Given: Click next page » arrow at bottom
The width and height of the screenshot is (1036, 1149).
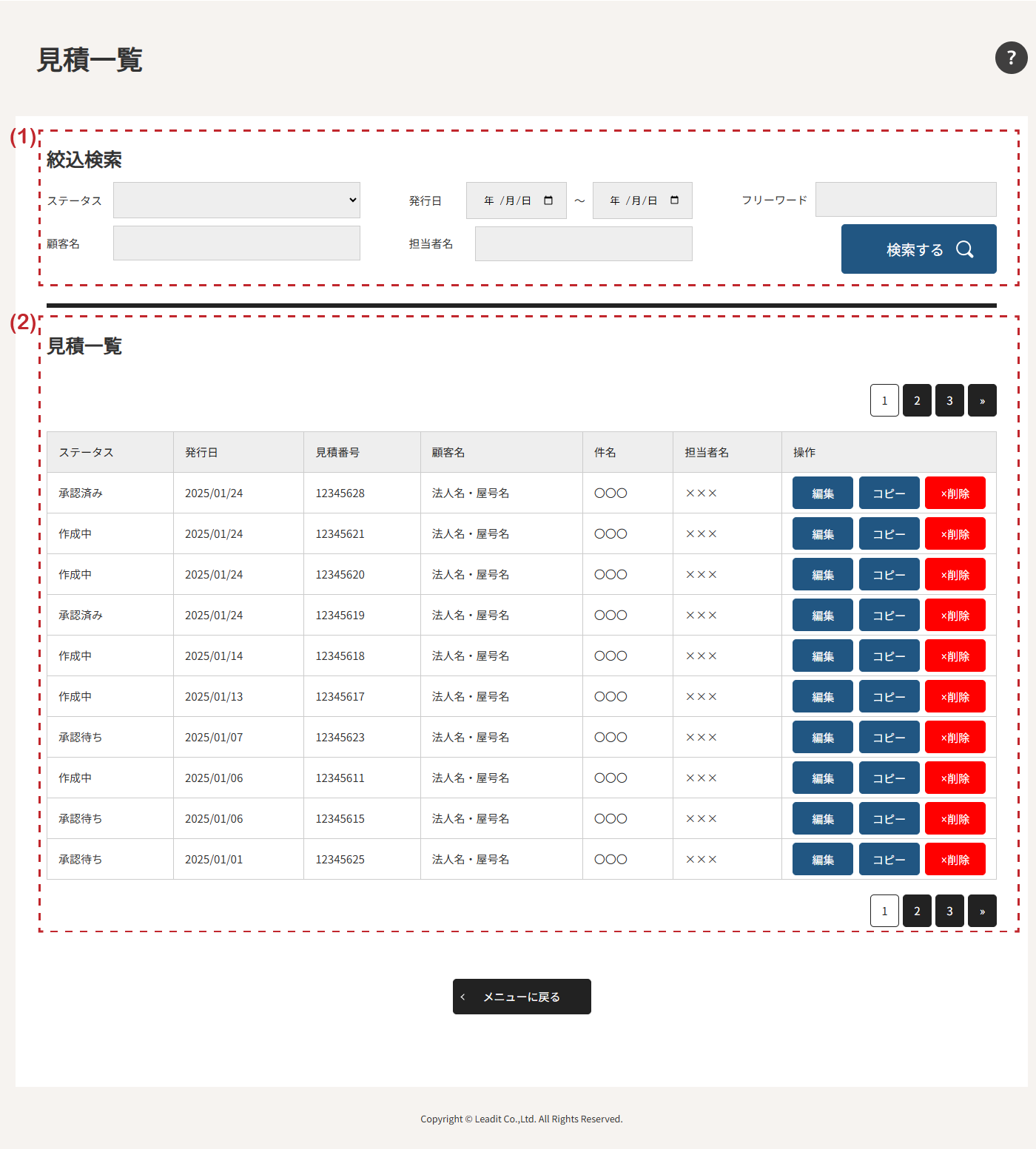Looking at the screenshot, I should (982, 911).
